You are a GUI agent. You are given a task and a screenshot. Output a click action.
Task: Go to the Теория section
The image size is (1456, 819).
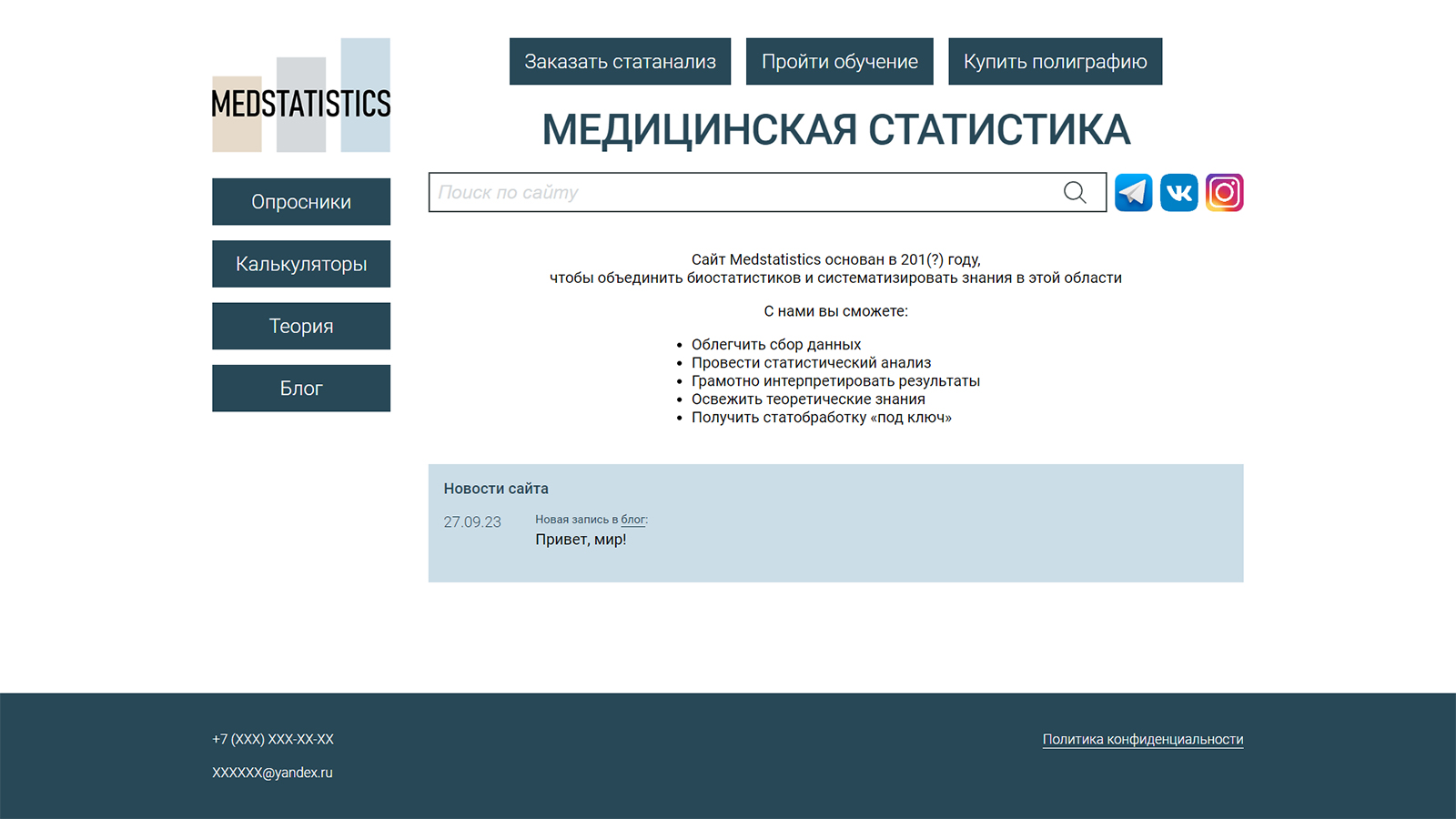click(301, 326)
